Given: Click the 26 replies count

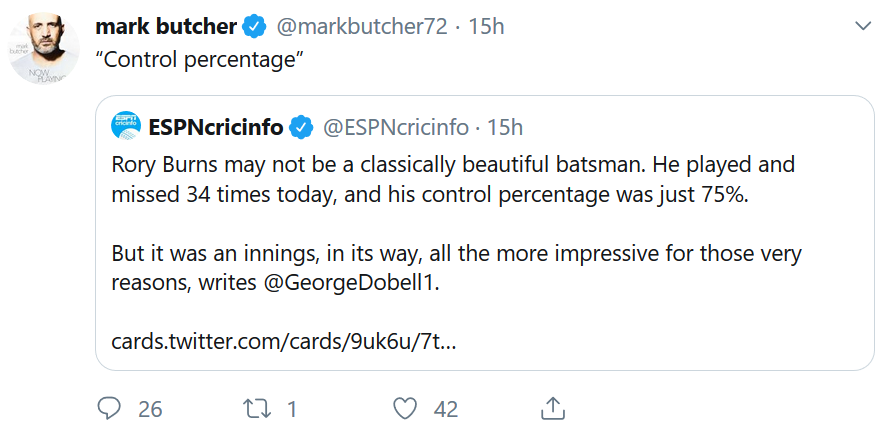Looking at the screenshot, I should click(151, 409).
